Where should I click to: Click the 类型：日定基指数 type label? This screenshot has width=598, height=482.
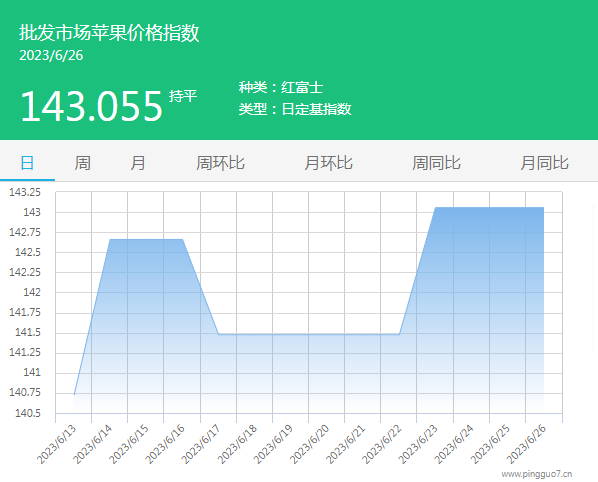295,109
